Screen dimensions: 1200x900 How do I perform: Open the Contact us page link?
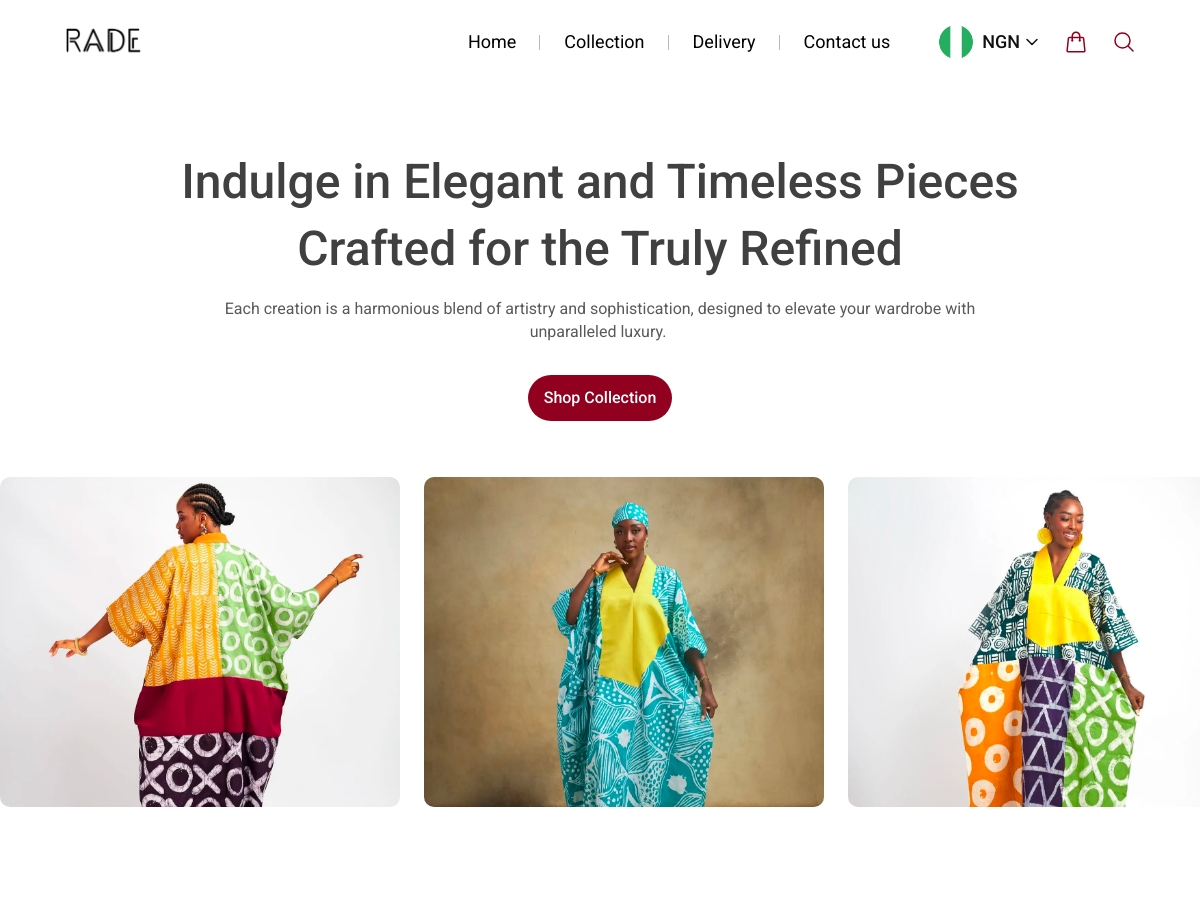(846, 42)
